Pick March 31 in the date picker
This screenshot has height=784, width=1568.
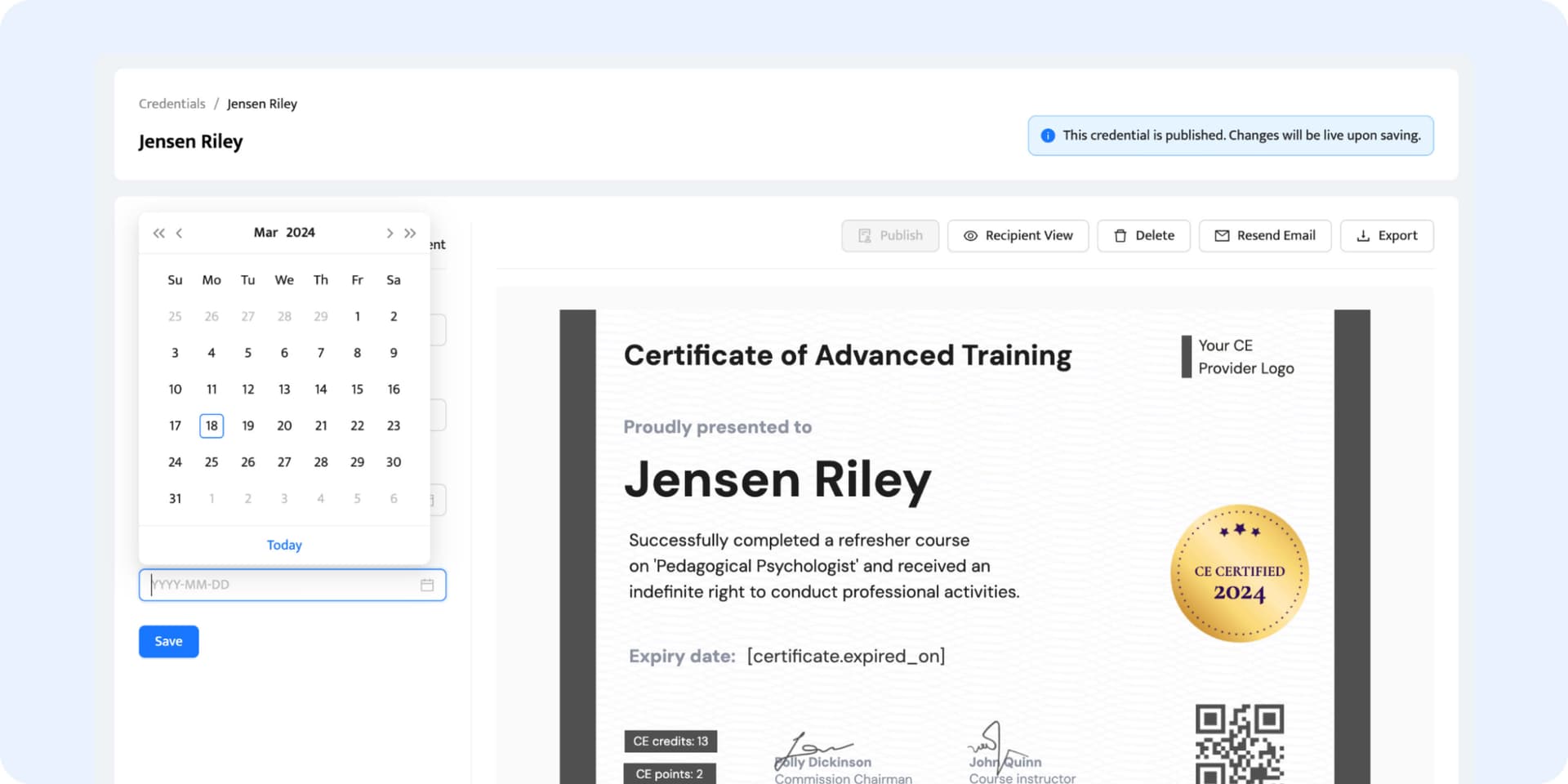(x=175, y=498)
